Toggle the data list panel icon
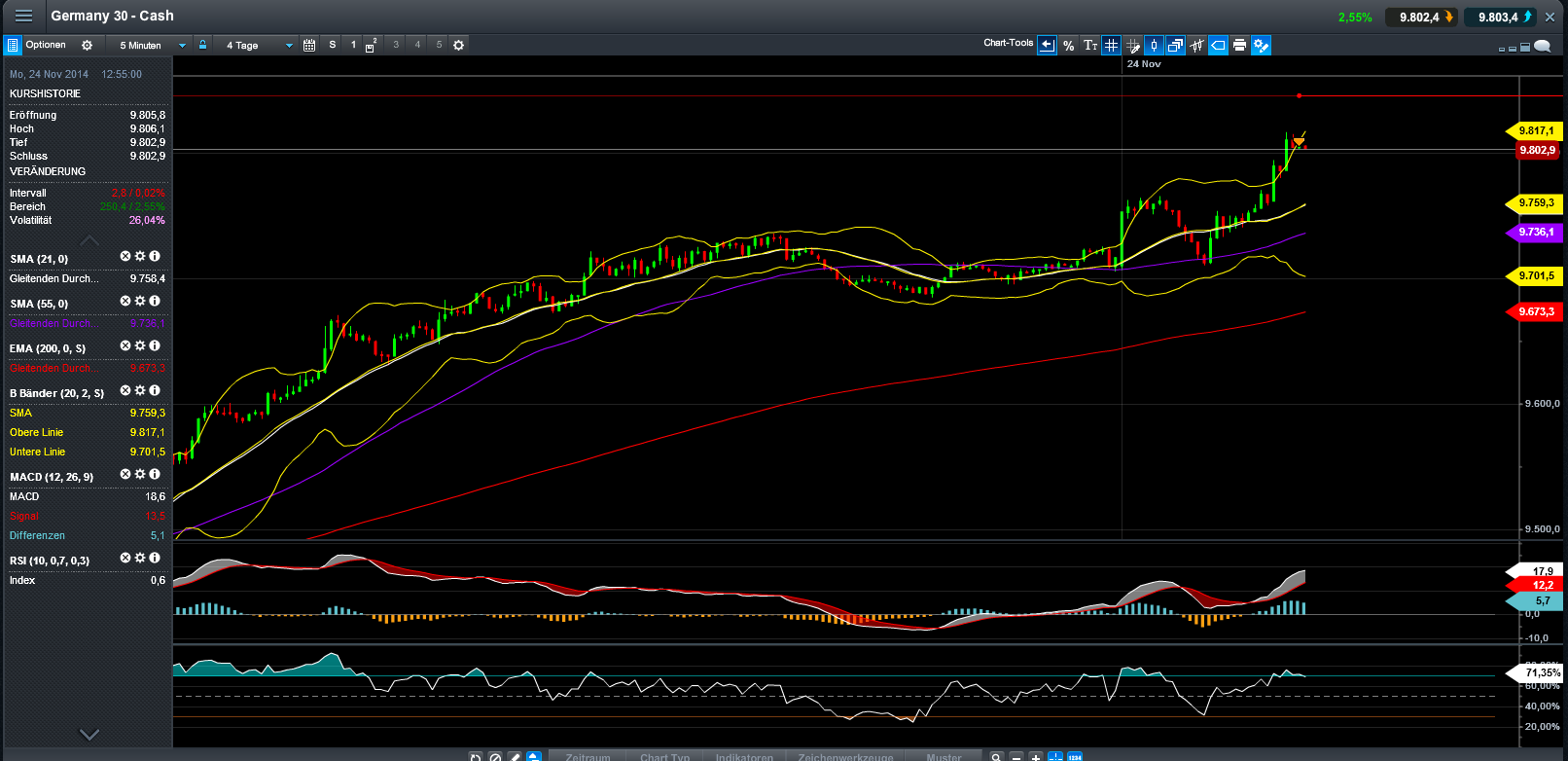The width and height of the screenshot is (1568, 761). (x=14, y=45)
